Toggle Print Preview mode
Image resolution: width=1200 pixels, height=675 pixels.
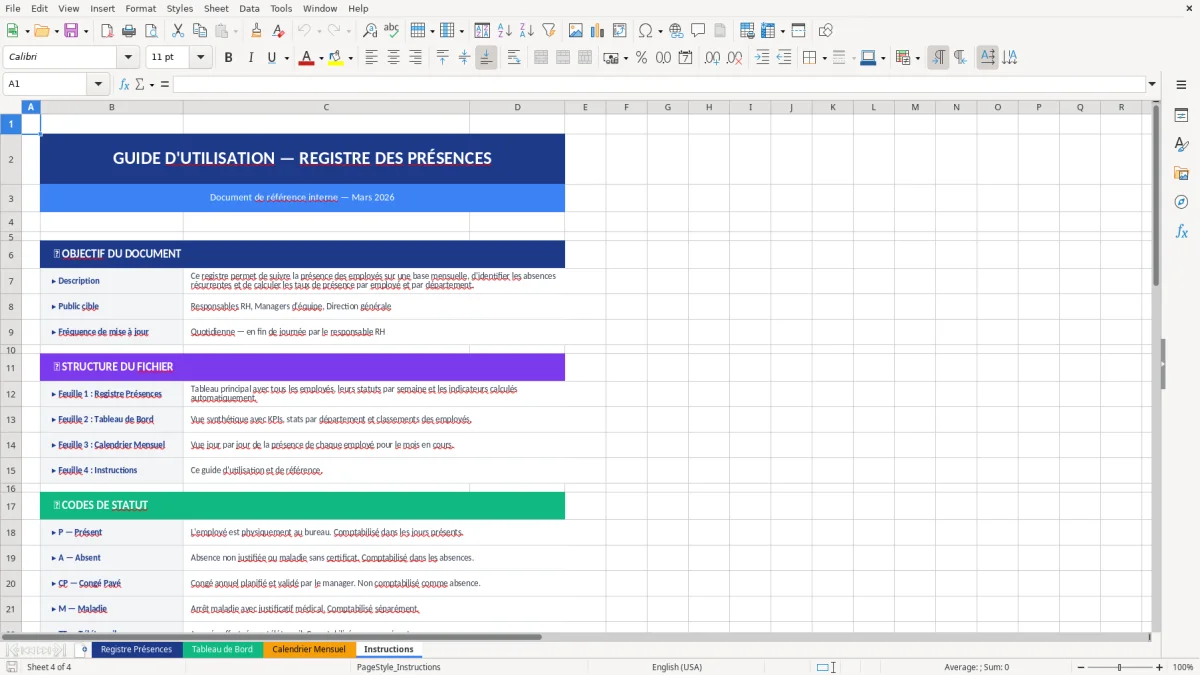click(149, 31)
